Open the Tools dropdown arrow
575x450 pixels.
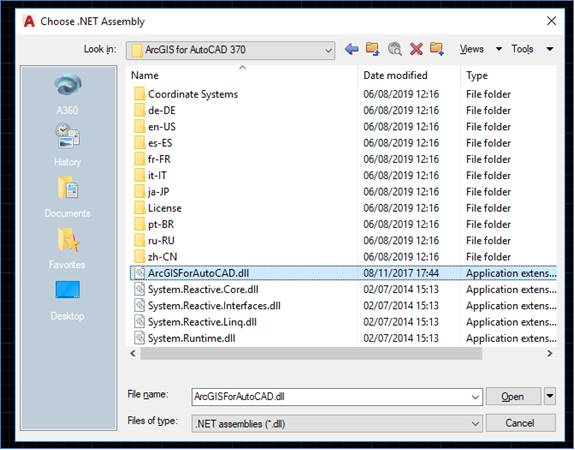[x=550, y=49]
